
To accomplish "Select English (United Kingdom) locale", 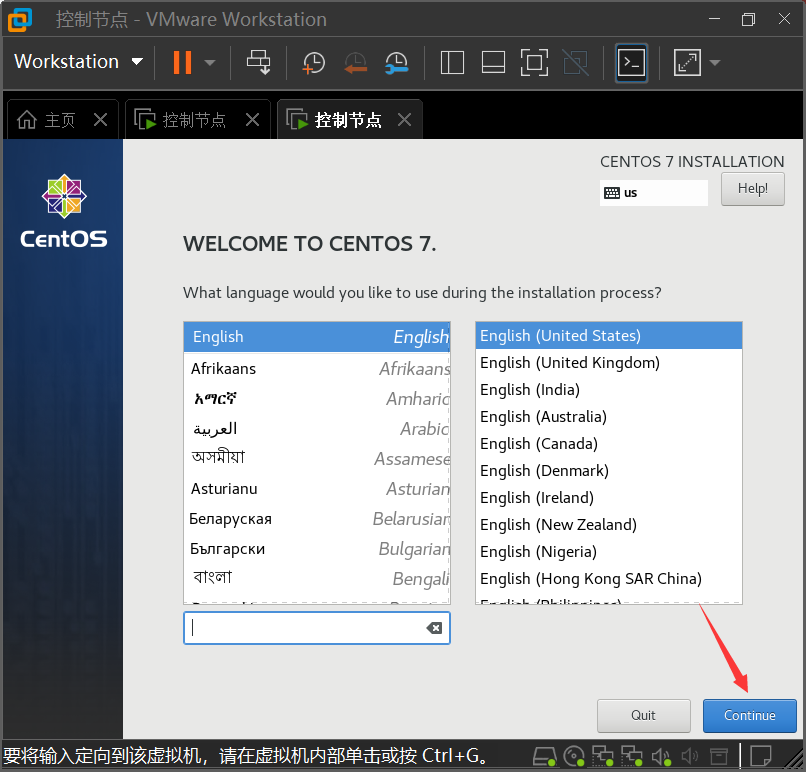I will 609,363.
